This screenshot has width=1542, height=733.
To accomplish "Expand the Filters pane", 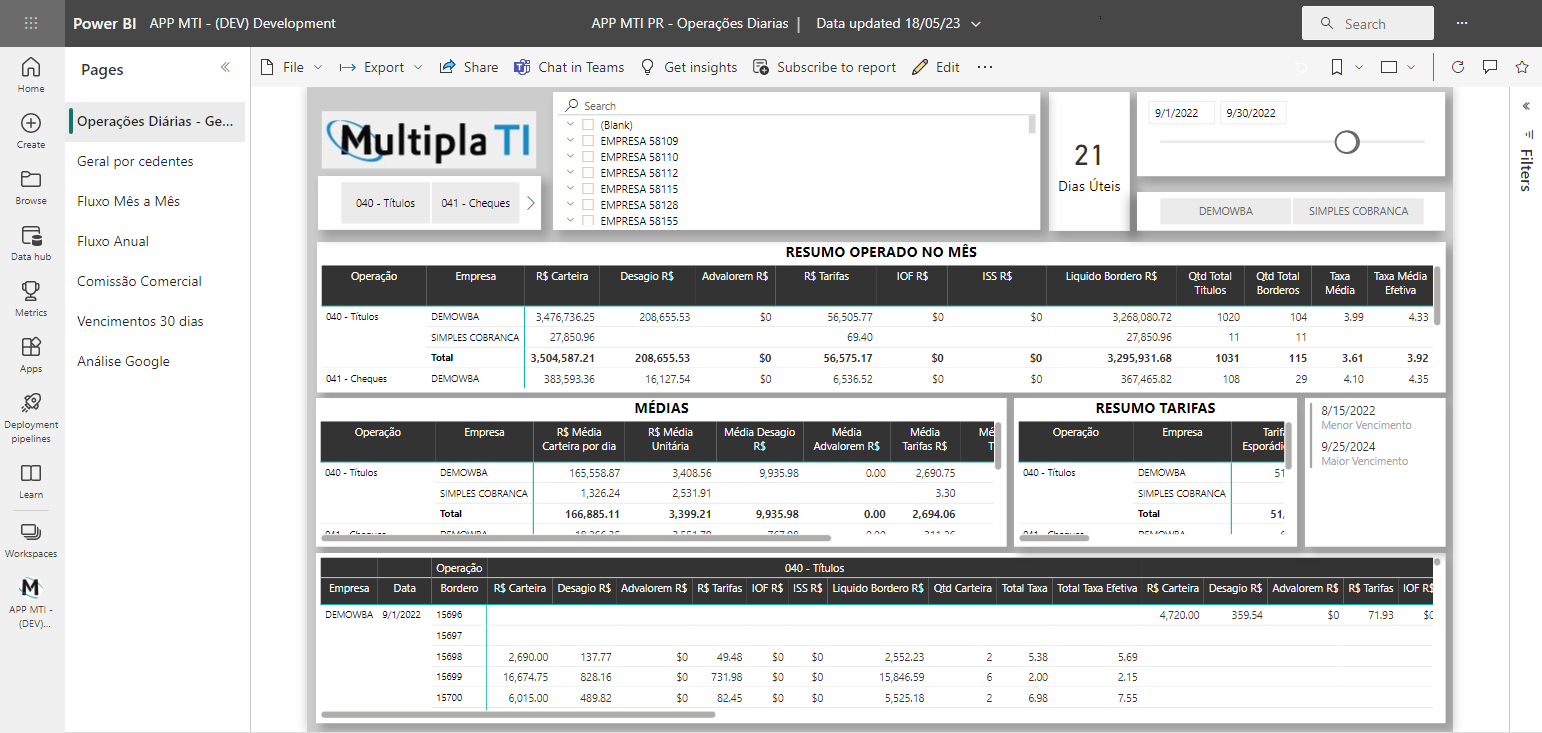I will (x=1526, y=105).
